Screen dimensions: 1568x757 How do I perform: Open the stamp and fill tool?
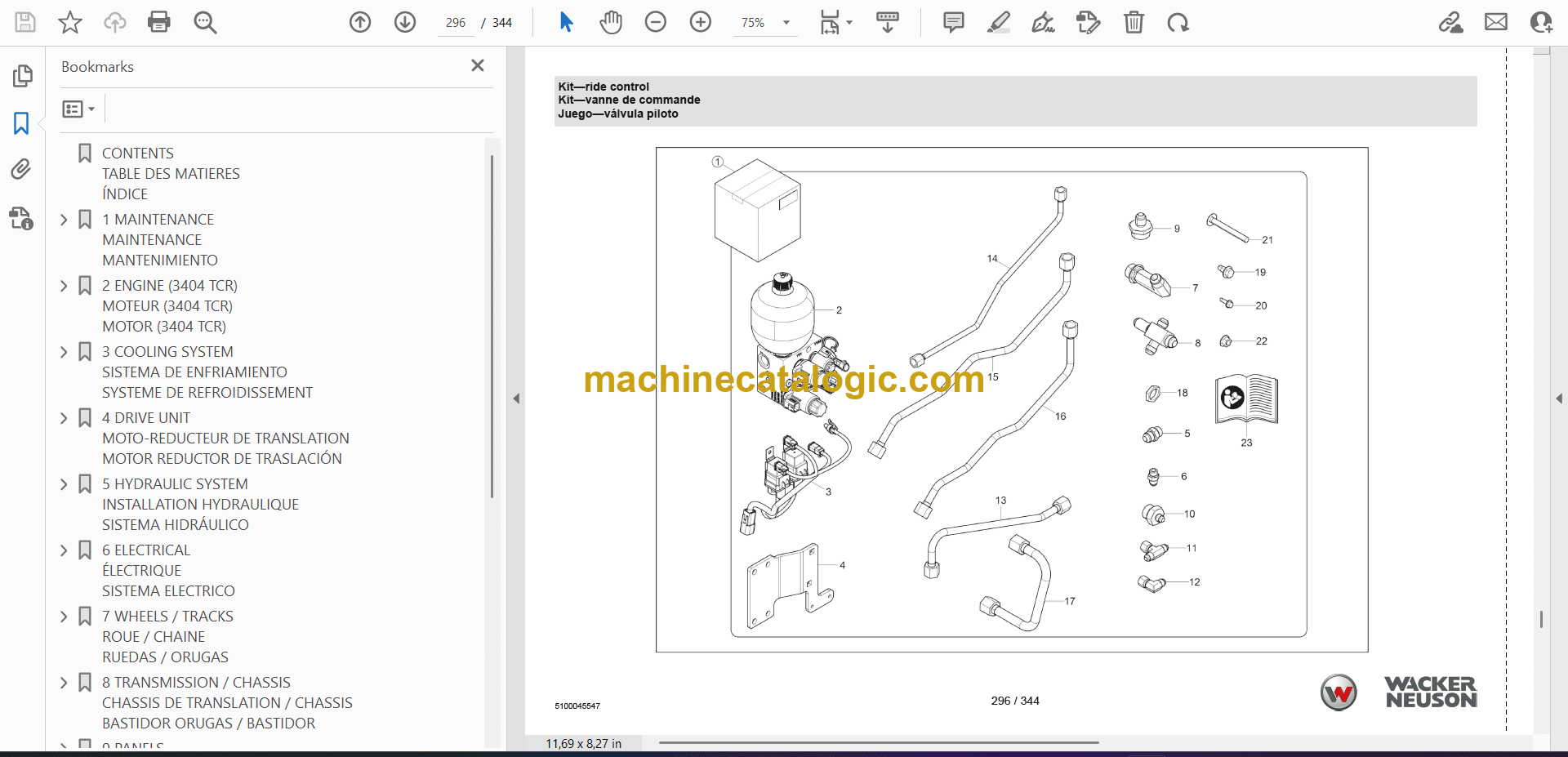coord(1089,22)
